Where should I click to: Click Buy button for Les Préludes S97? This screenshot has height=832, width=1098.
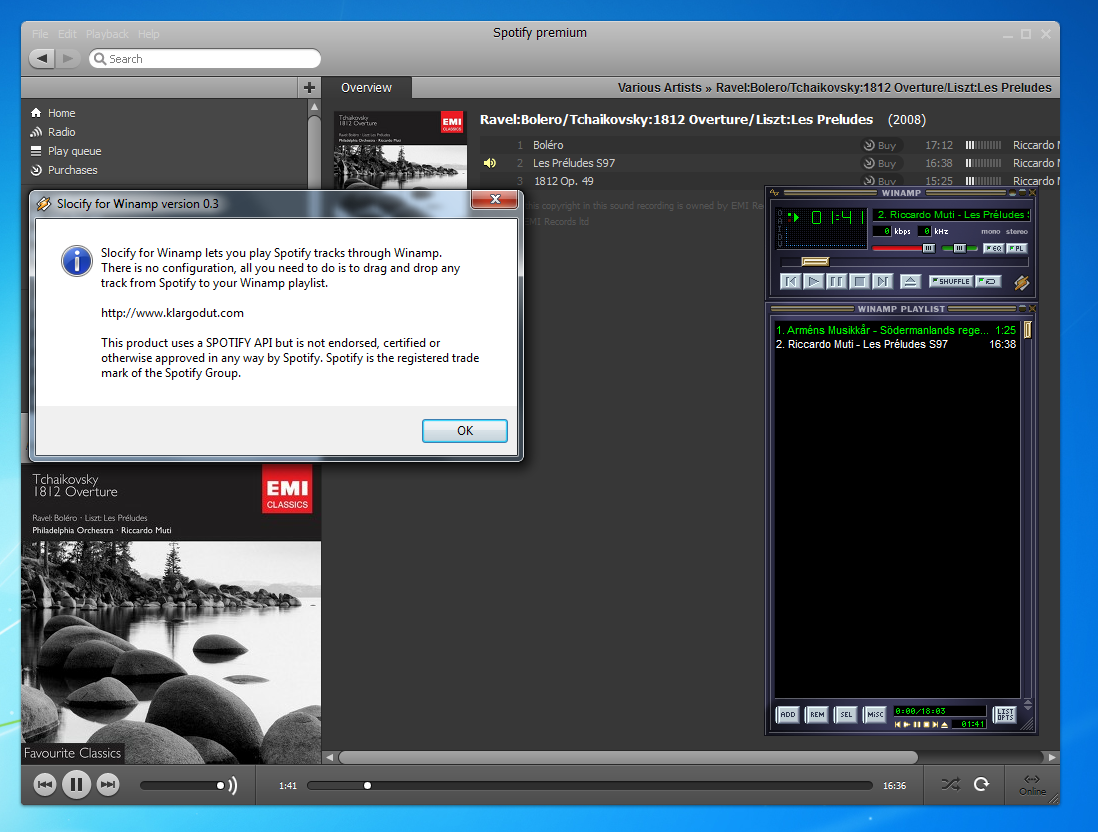(x=880, y=163)
